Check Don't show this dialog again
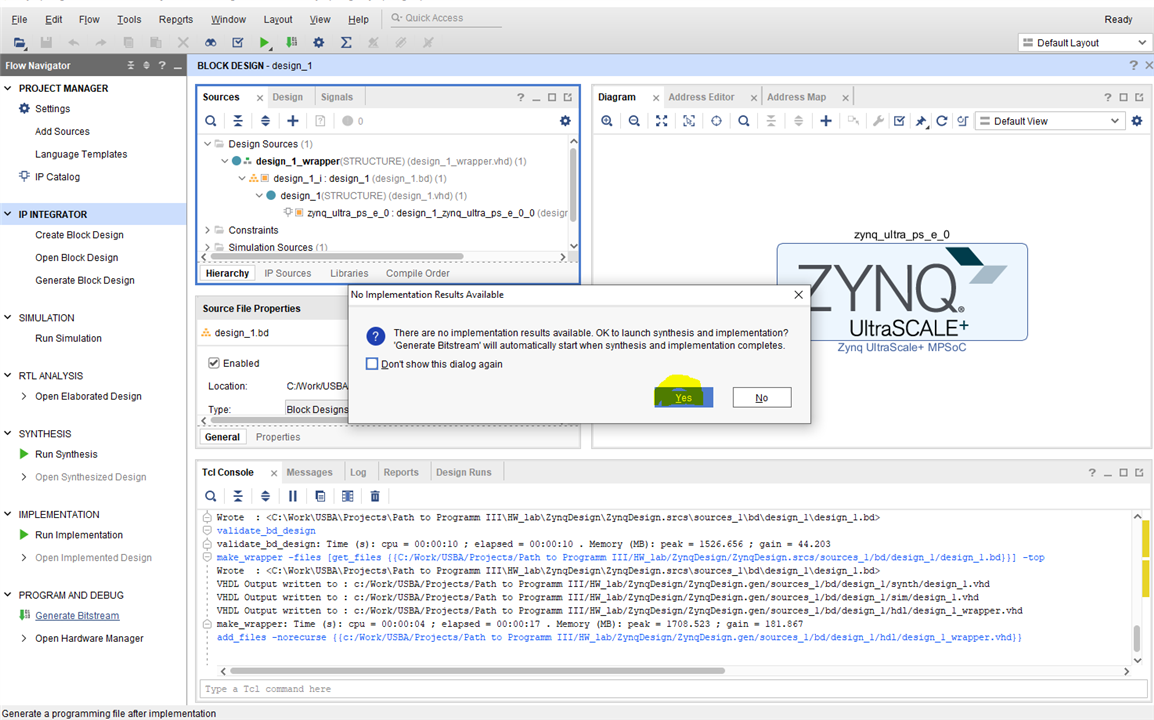Image resolution: width=1154 pixels, height=720 pixels. click(372, 364)
